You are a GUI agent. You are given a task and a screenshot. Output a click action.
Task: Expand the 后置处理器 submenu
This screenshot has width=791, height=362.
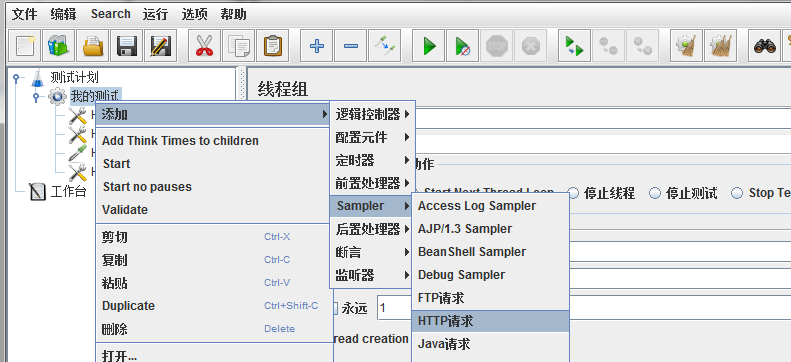372,229
